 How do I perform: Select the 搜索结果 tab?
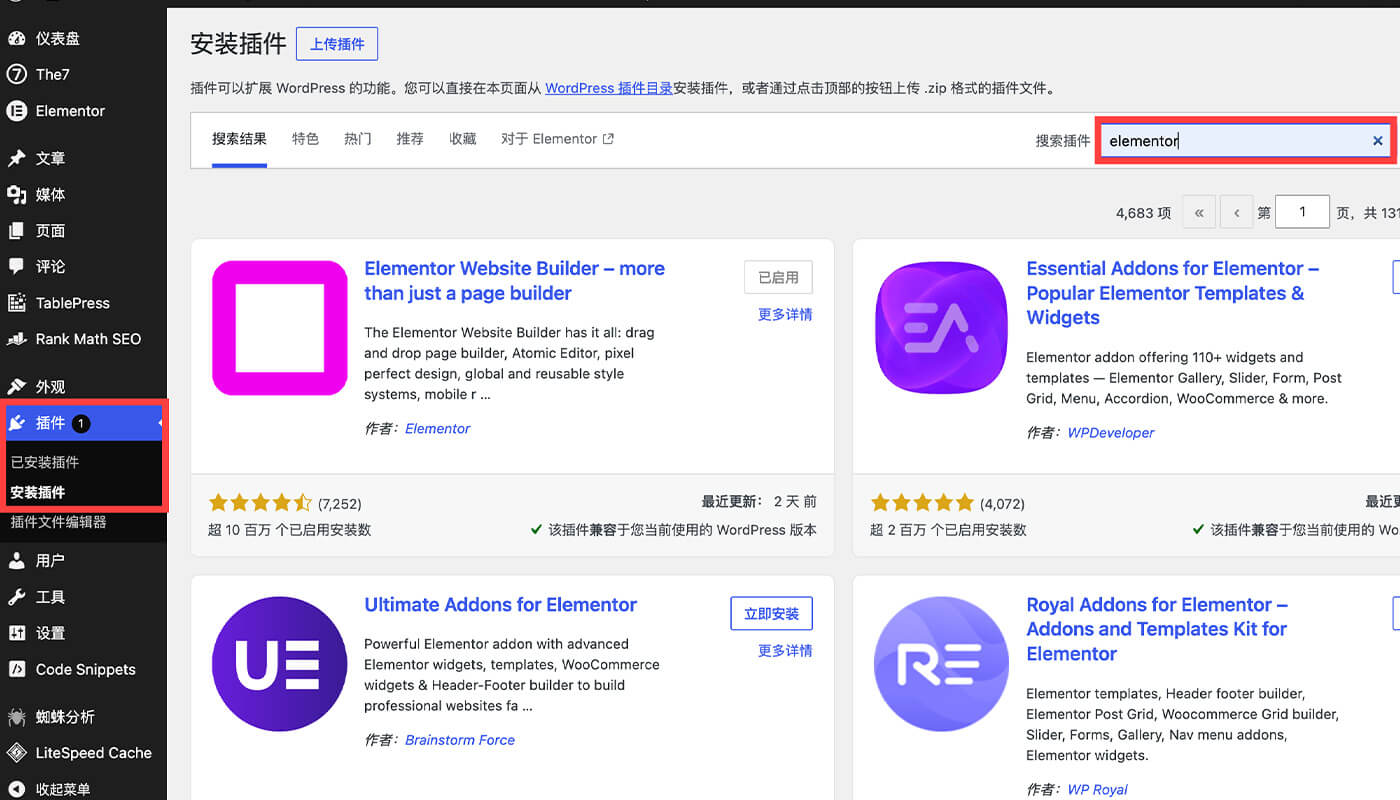pyautogui.click(x=239, y=139)
